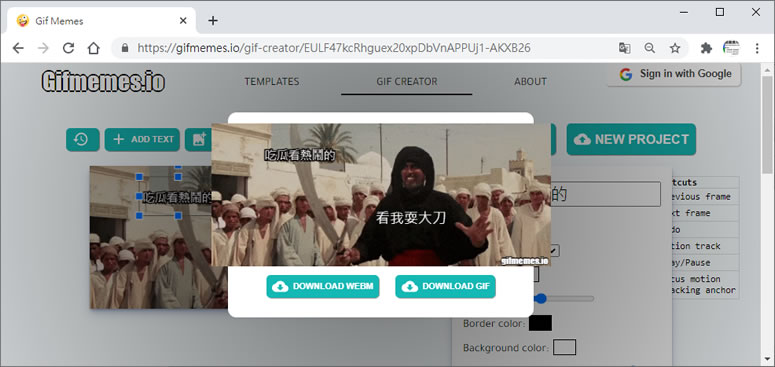Start a NEW PROJECT
The height and width of the screenshot is (367, 775).
tap(631, 139)
